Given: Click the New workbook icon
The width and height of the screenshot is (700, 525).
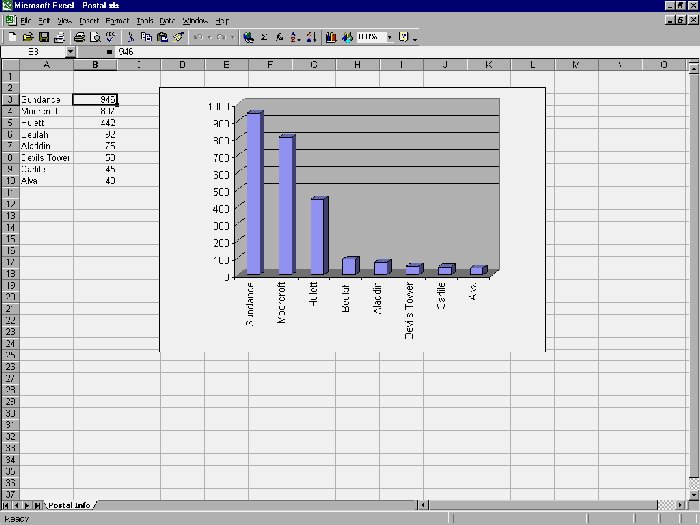Looking at the screenshot, I should (10, 37).
